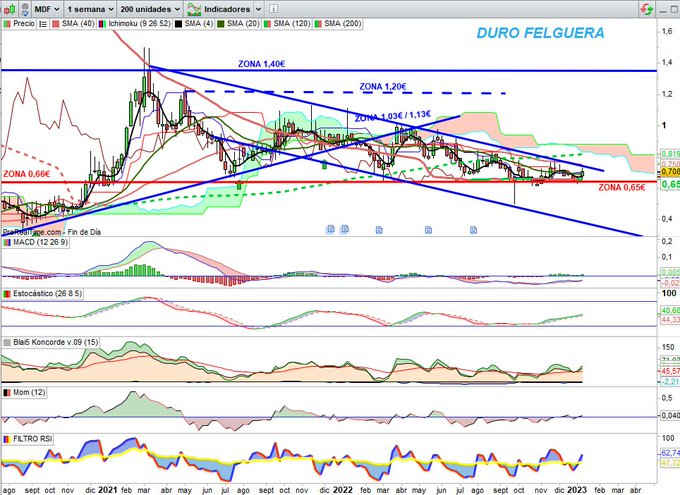
Task: Select the DURO FELGUERA title text
Action: (x=540, y=33)
